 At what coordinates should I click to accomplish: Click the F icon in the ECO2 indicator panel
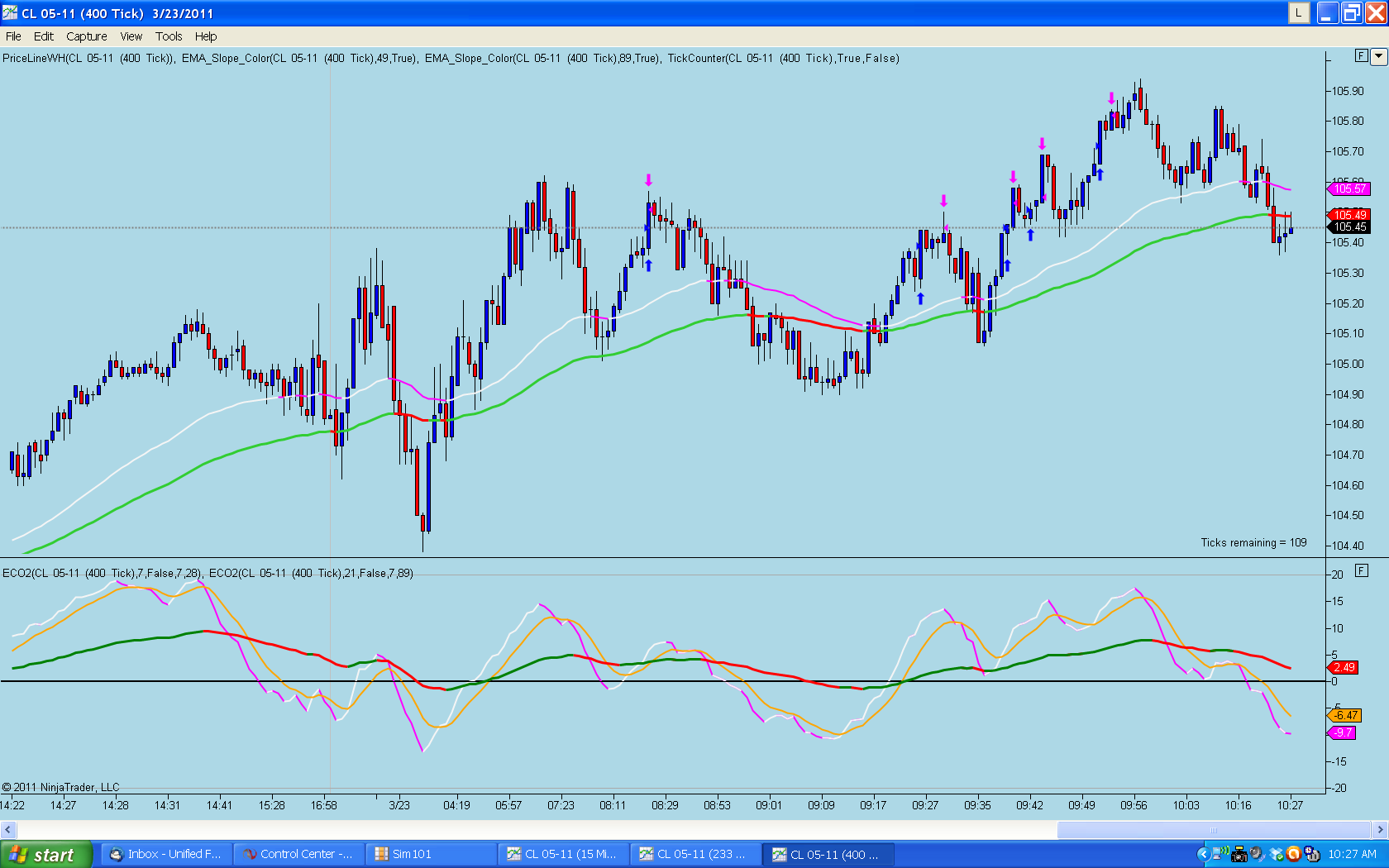(1362, 570)
